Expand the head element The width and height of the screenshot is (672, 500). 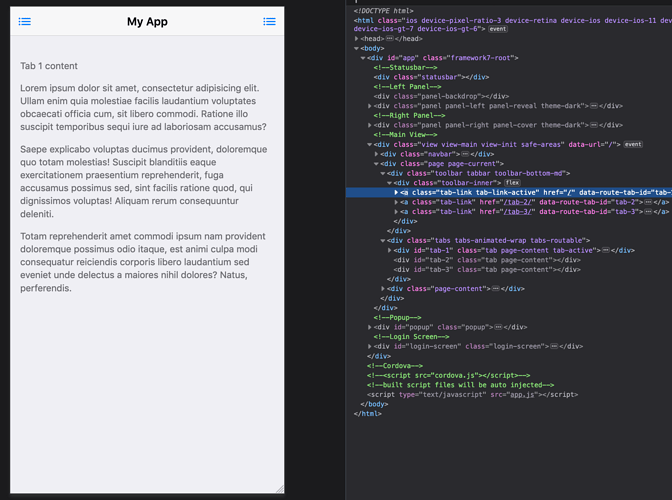click(357, 39)
